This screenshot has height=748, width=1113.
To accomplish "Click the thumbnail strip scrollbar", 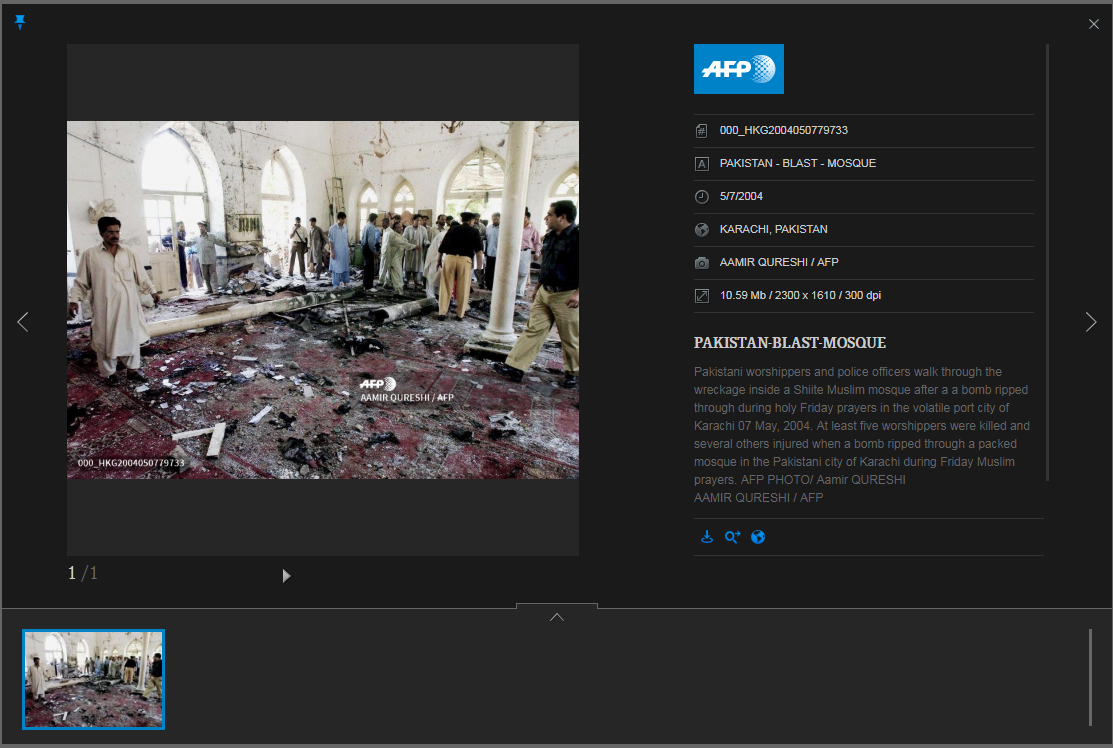I will tap(1090, 677).
